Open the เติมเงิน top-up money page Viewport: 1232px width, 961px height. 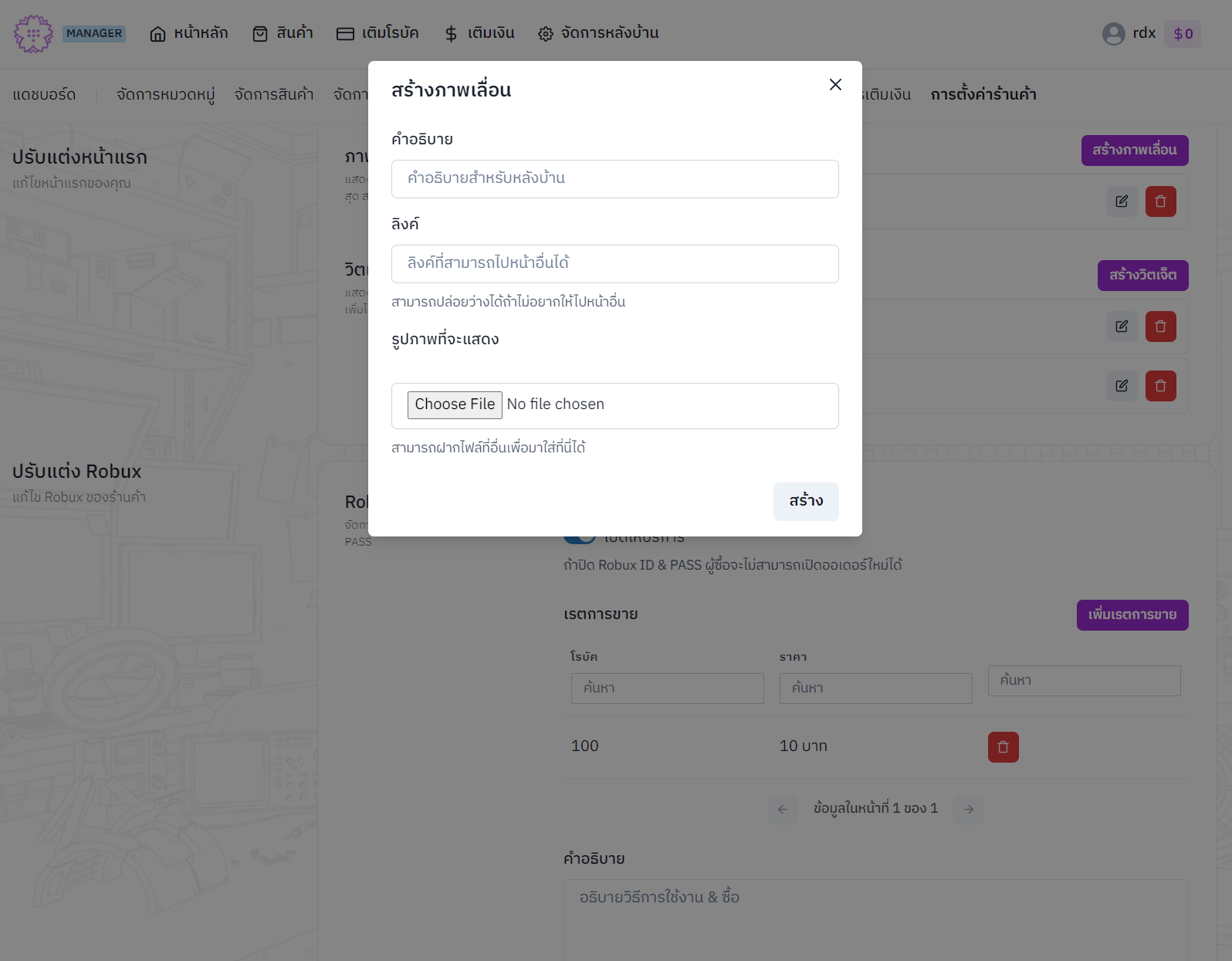click(479, 33)
